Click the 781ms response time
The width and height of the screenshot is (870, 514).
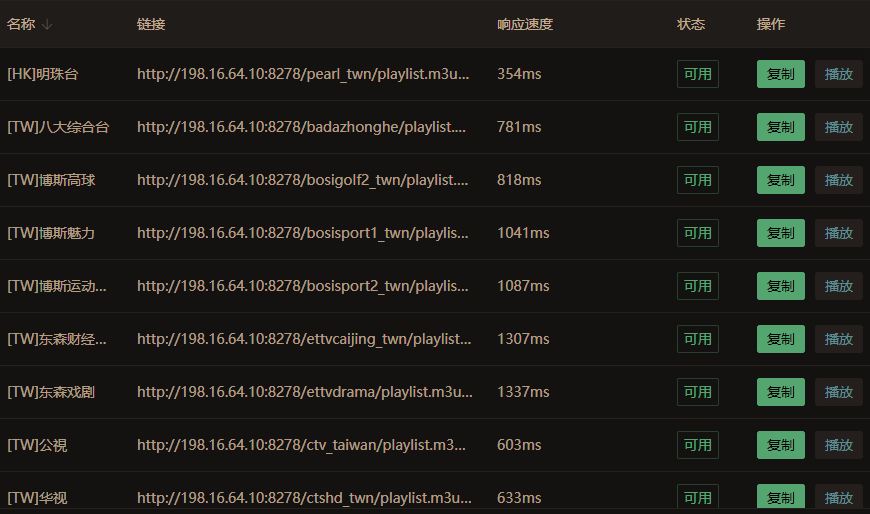pos(519,127)
